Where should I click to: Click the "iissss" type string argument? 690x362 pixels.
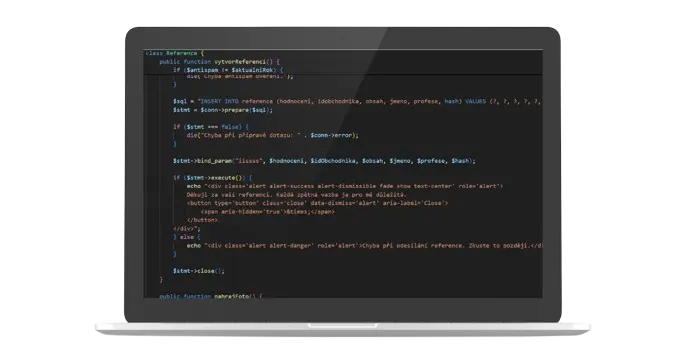click(248, 161)
